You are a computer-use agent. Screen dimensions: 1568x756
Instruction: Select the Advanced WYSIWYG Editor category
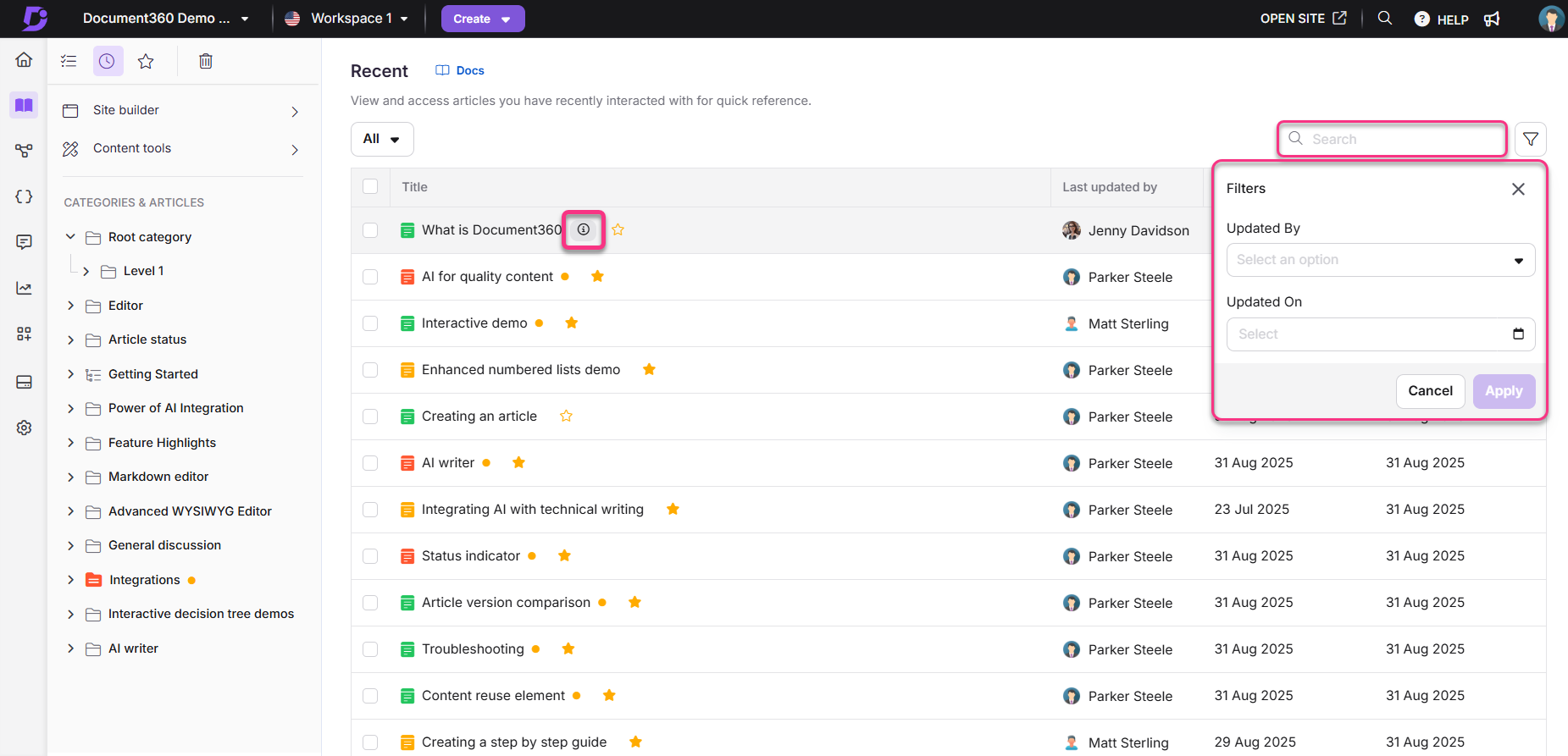[x=190, y=511]
